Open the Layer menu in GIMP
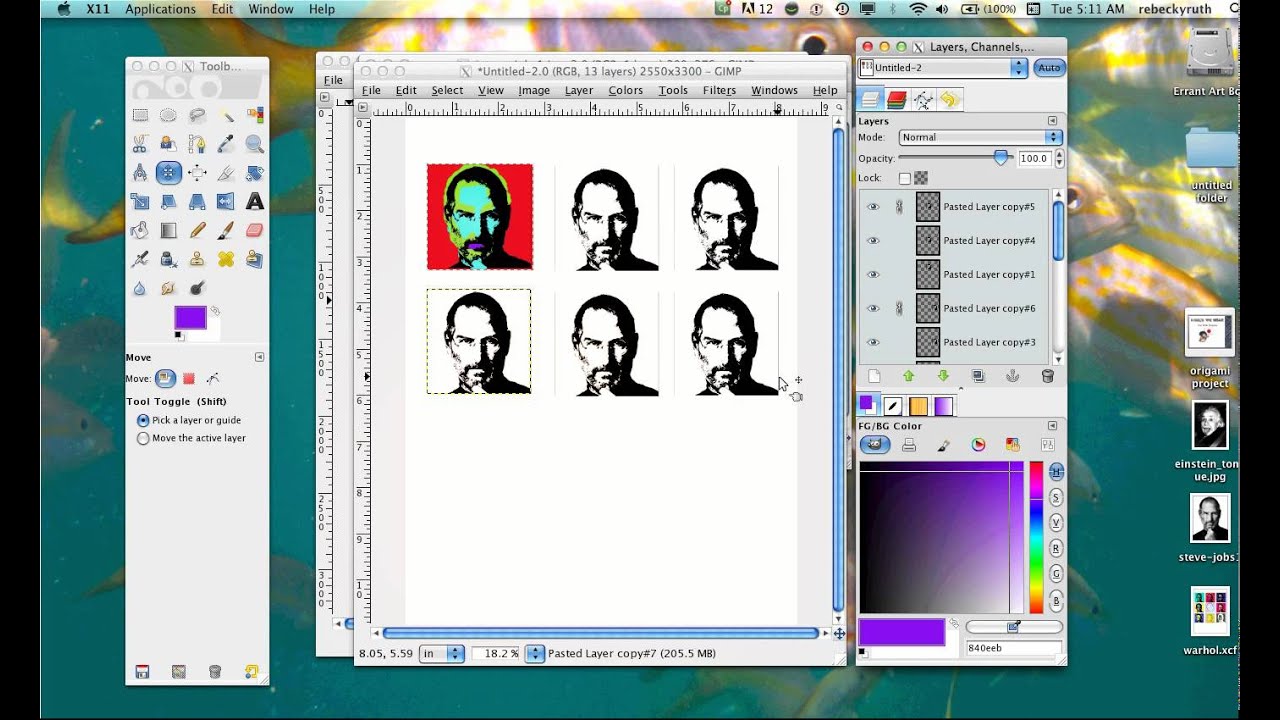 pos(579,90)
